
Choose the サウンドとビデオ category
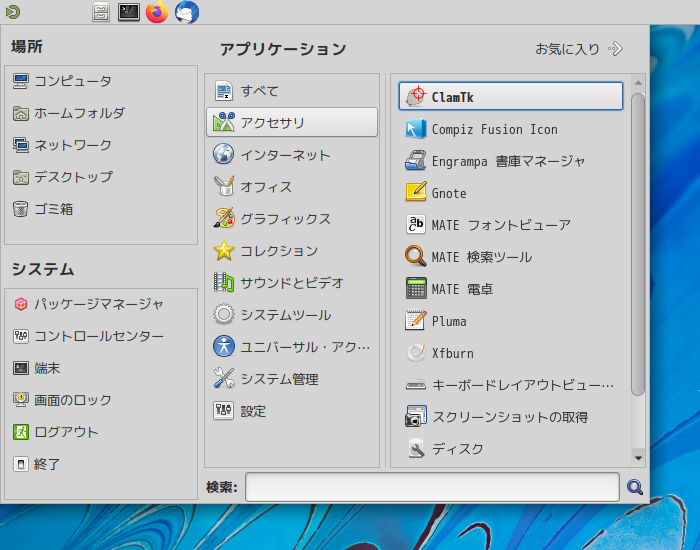pyautogui.click(x=292, y=283)
